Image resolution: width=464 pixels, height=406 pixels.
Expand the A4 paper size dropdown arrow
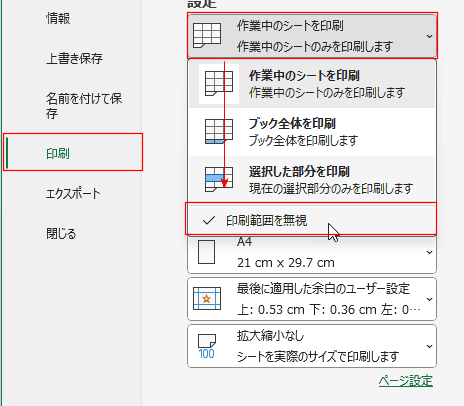[x=429, y=252]
